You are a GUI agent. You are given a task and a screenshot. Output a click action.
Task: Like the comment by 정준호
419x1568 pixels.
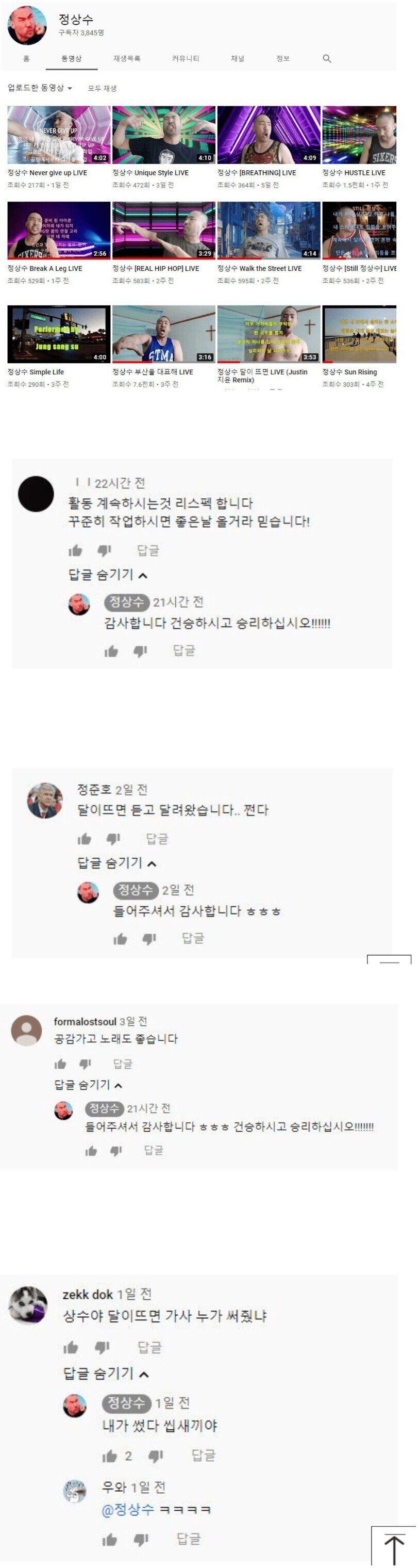point(84,839)
